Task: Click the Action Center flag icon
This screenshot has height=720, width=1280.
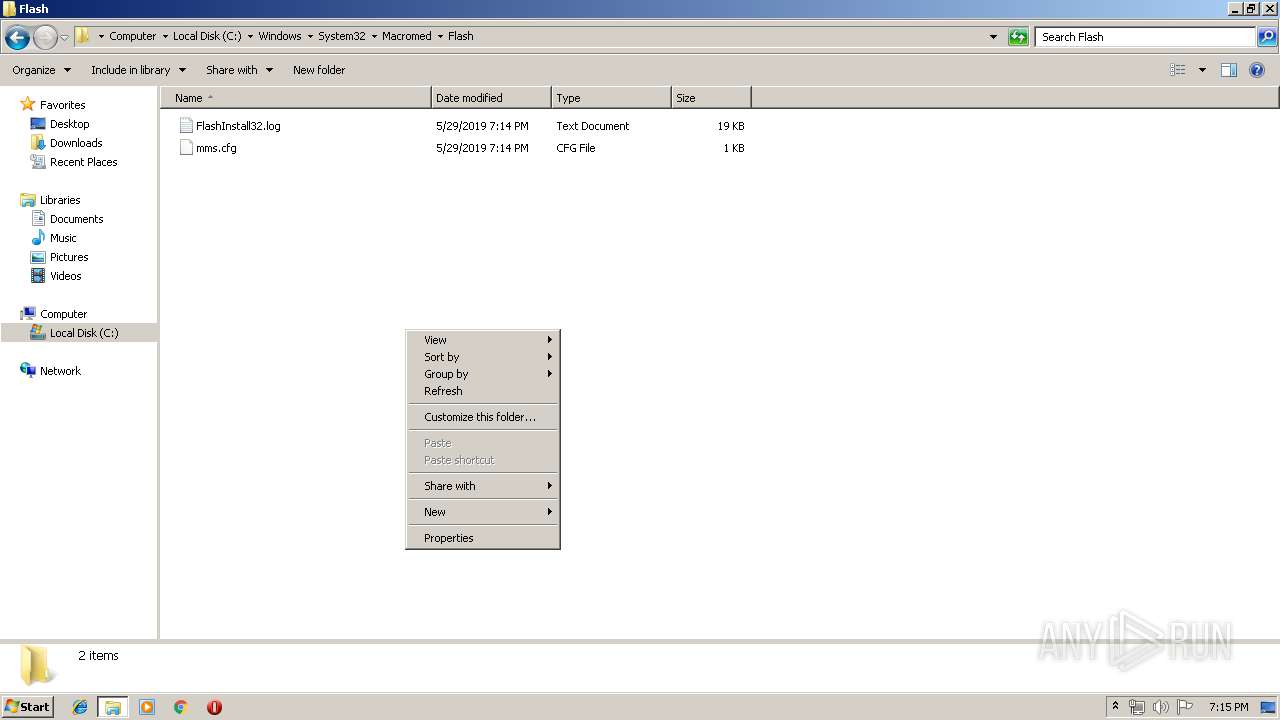Action: (x=1185, y=707)
